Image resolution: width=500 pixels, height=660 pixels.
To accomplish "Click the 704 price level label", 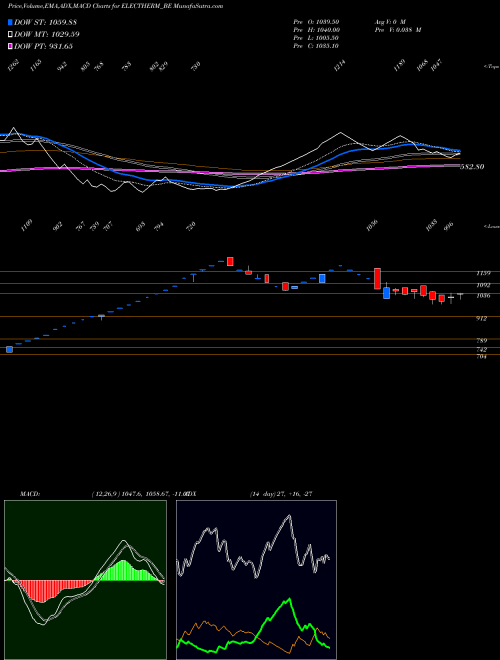I will click(481, 357).
